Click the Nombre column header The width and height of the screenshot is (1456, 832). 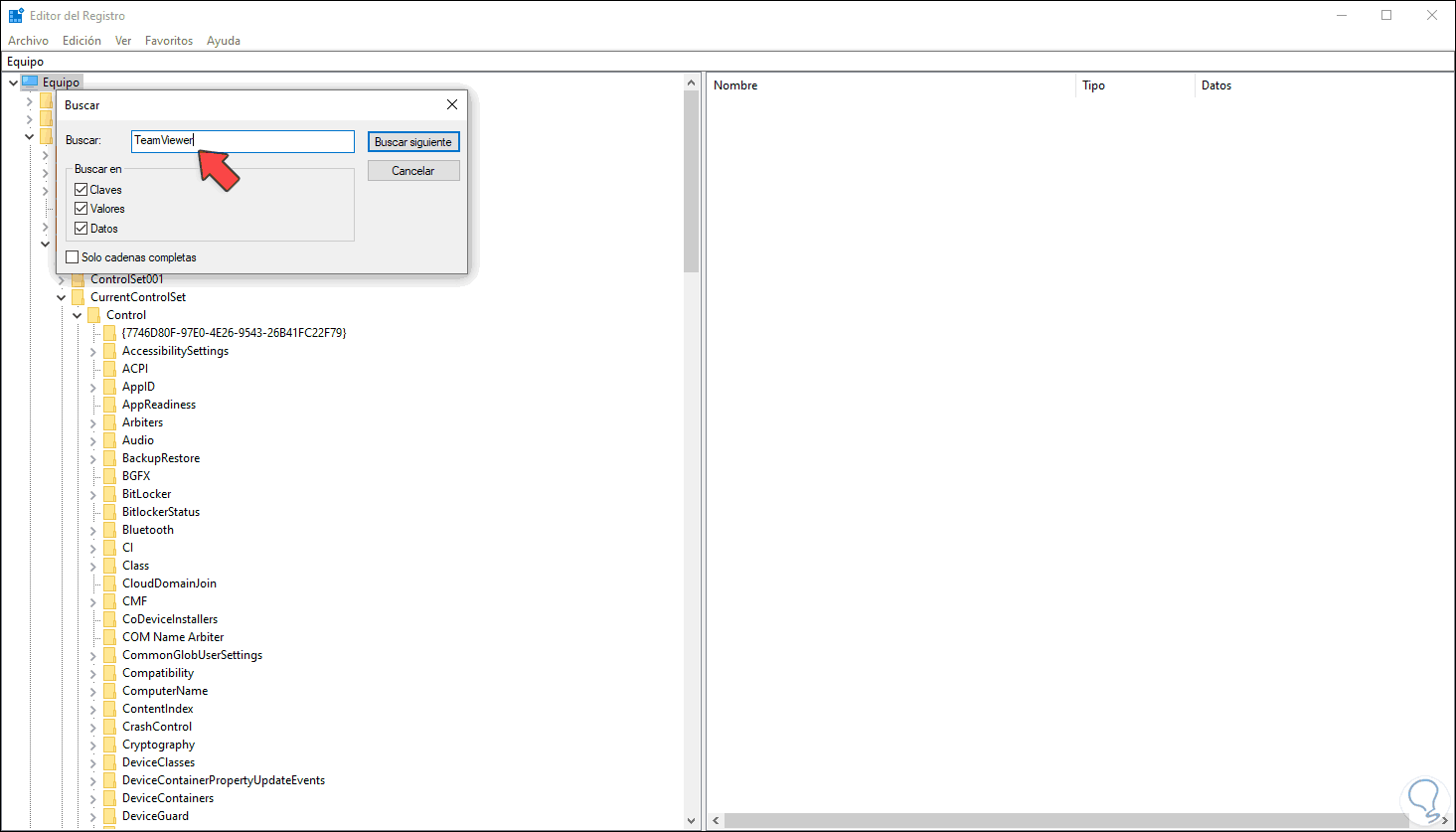pyautogui.click(x=891, y=85)
